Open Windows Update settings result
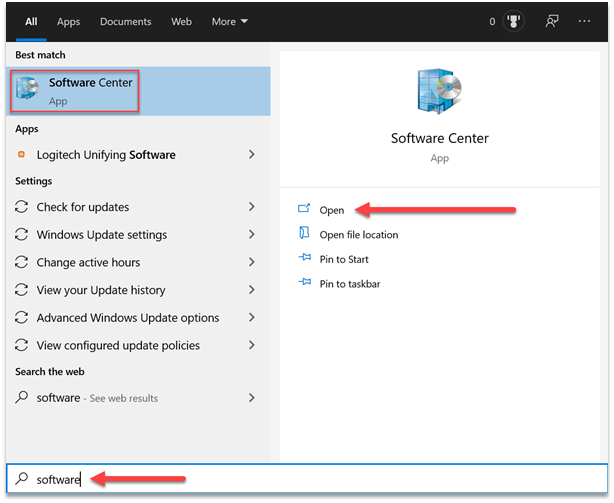The height and width of the screenshot is (503, 614). coord(101,235)
